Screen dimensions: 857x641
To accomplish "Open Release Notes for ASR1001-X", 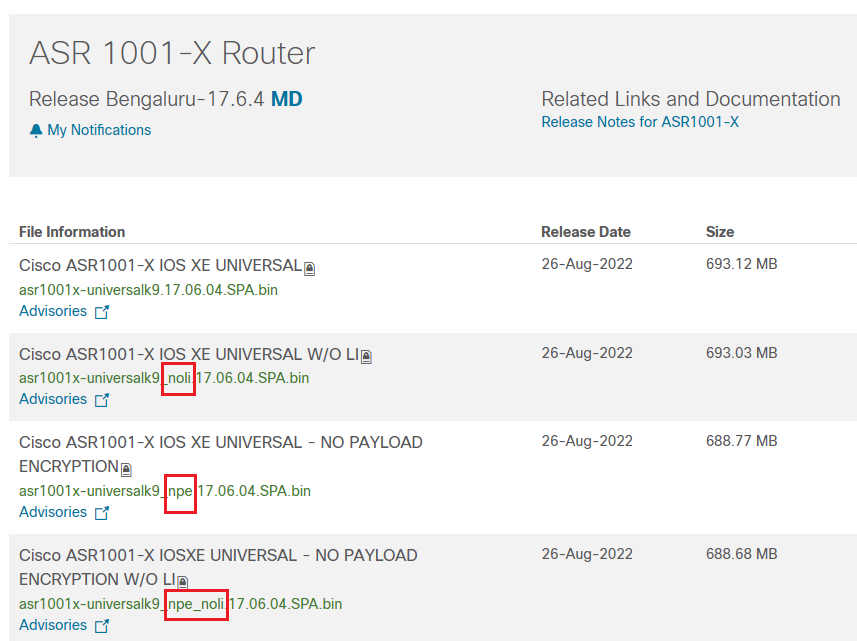I will click(x=639, y=122).
